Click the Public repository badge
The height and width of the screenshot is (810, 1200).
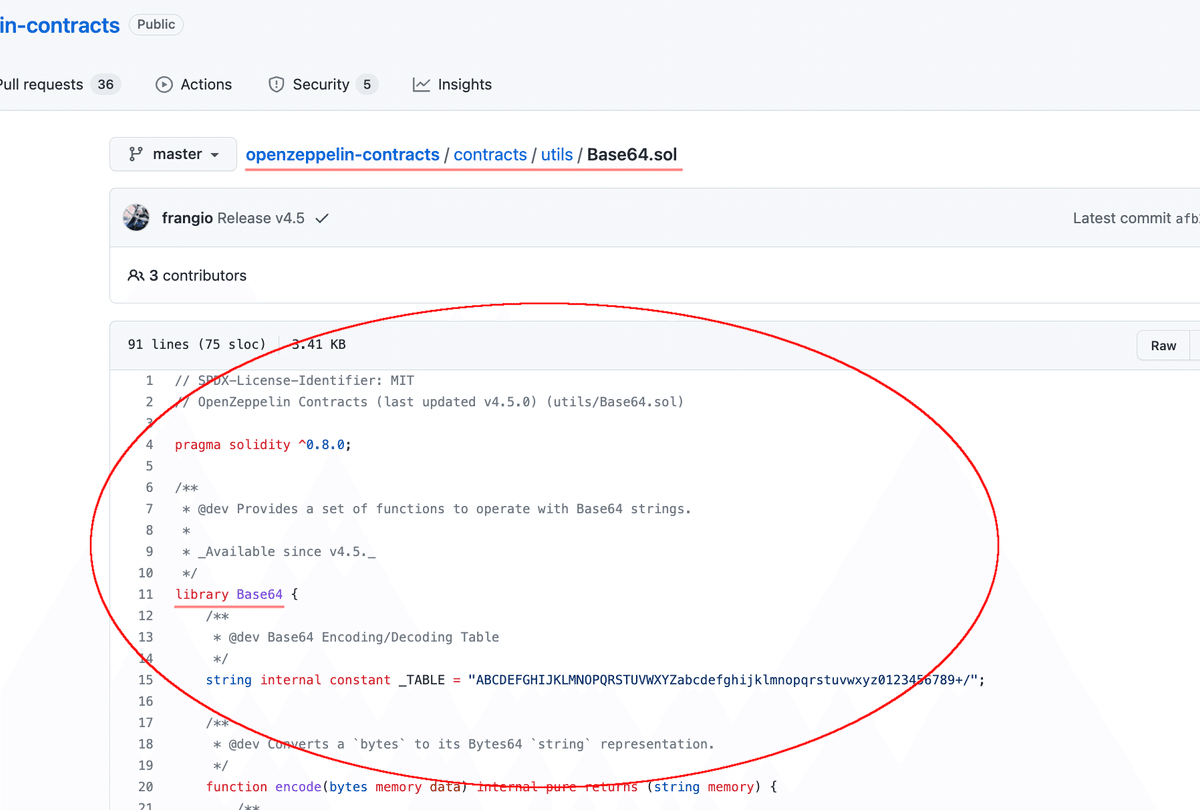pyautogui.click(x=156, y=25)
